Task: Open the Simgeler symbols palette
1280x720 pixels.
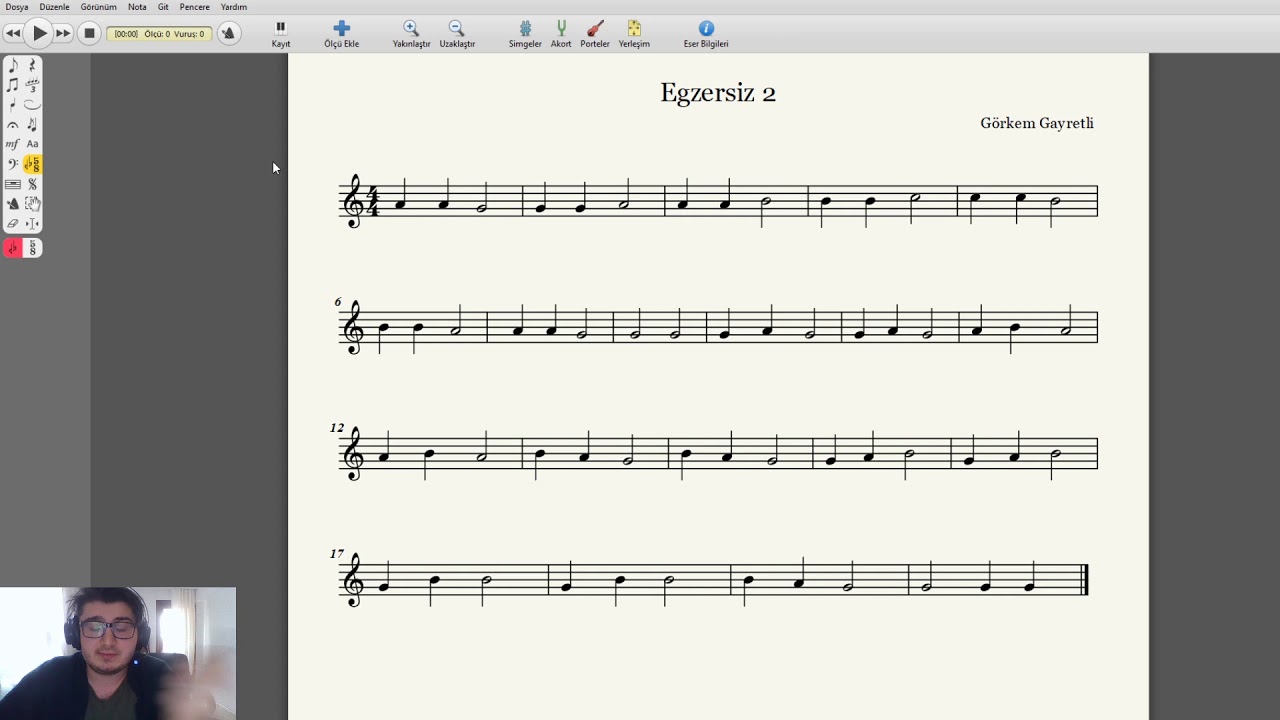Action: coord(525,34)
